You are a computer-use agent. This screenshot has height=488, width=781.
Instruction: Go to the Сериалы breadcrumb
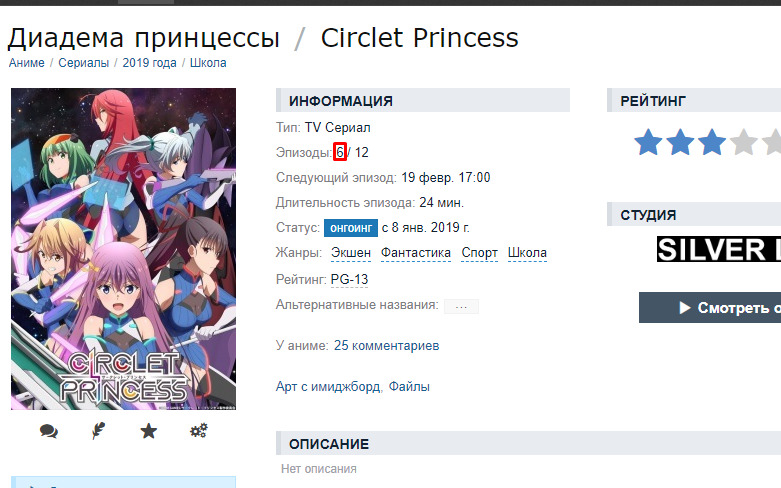pos(84,63)
